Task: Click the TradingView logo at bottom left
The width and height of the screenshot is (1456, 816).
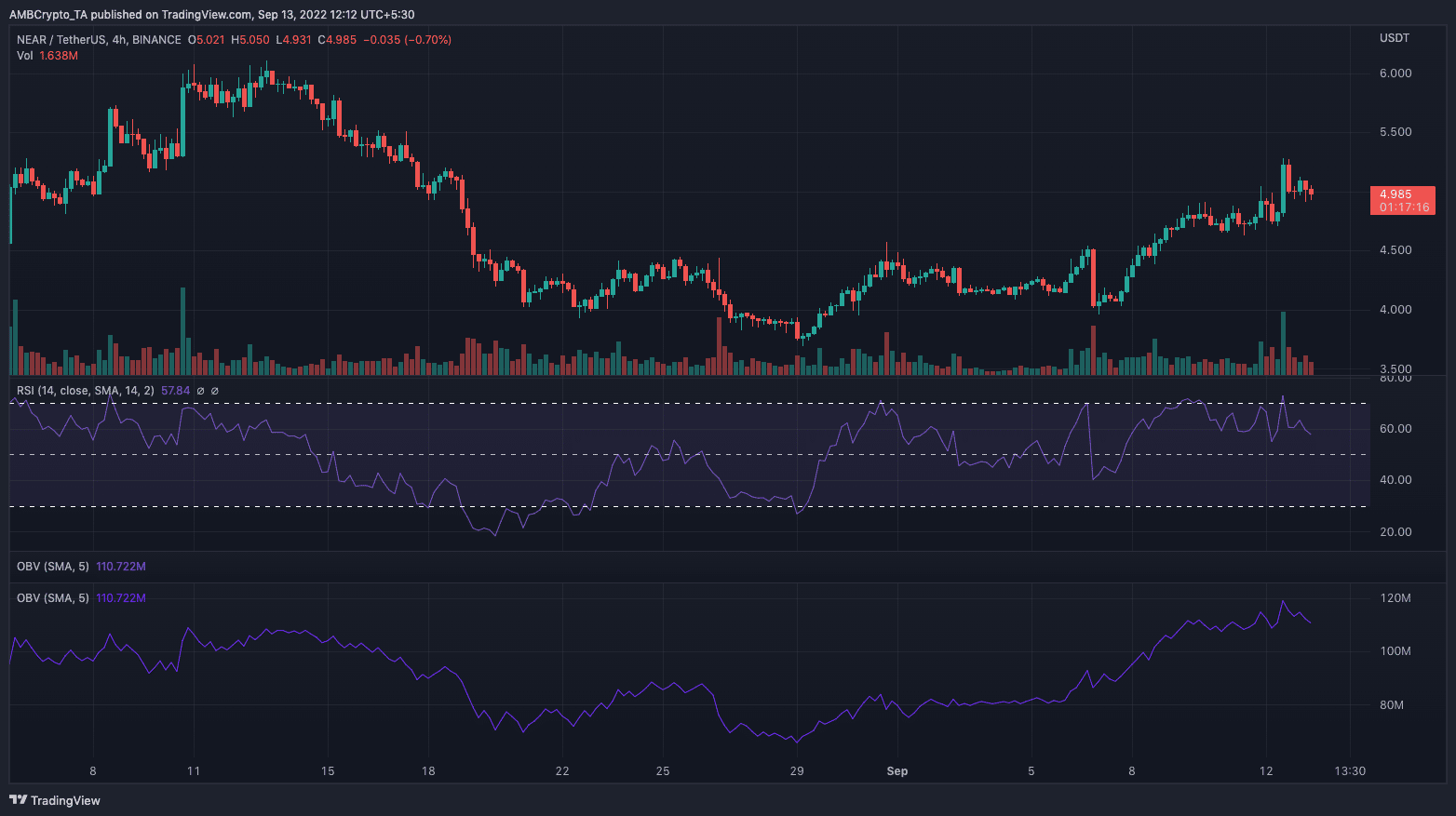Action: coord(55,800)
